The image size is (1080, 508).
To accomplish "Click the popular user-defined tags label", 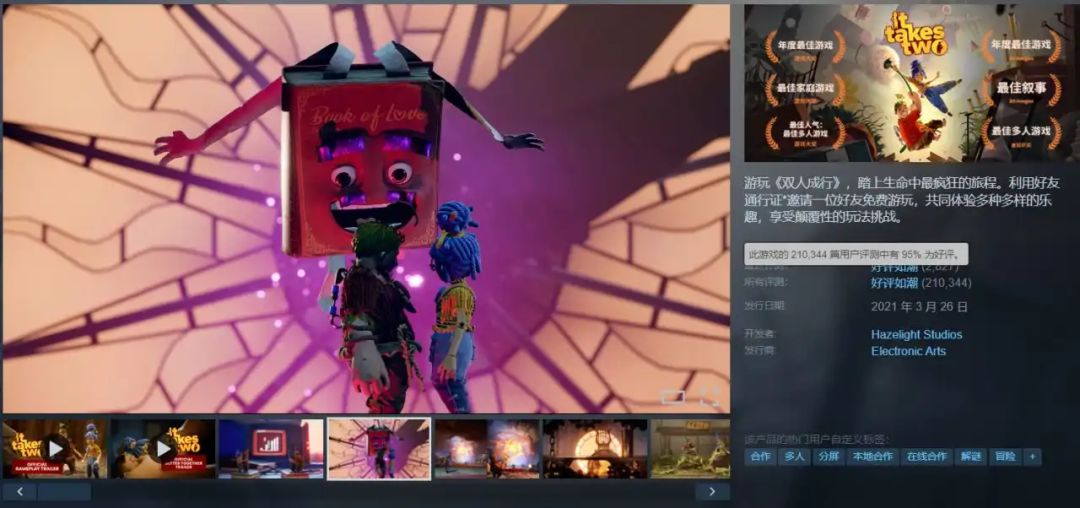I will pos(816,438).
